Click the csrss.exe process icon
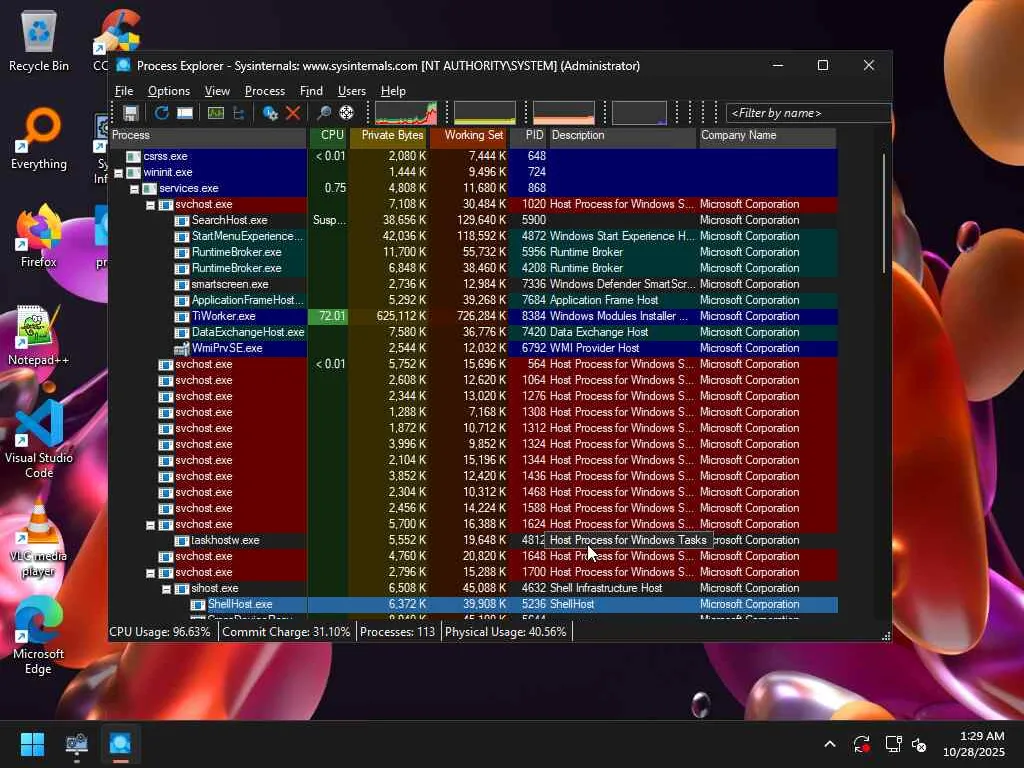1024x768 pixels. (133, 156)
